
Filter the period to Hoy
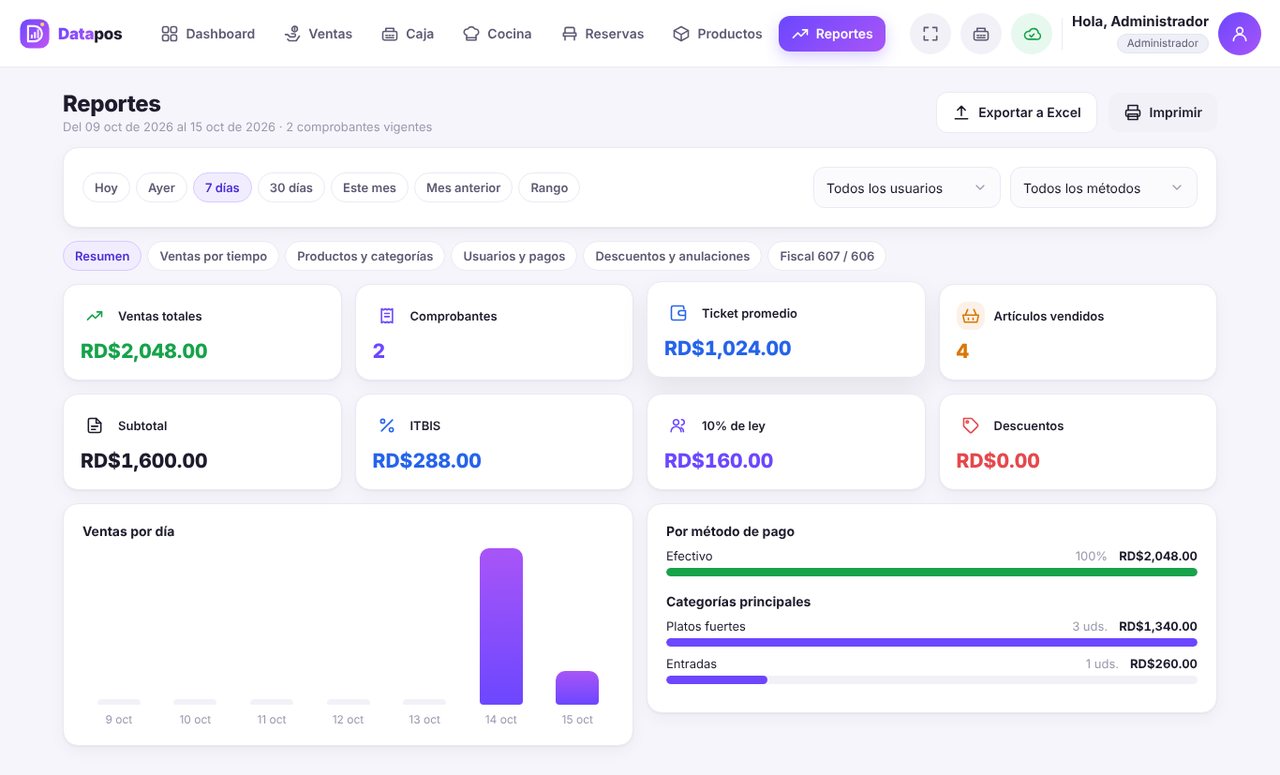click(x=106, y=188)
